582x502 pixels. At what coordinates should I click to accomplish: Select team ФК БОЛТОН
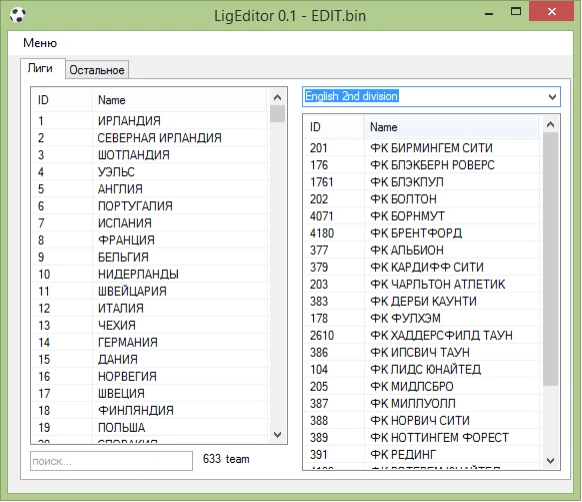[x=422, y=199]
